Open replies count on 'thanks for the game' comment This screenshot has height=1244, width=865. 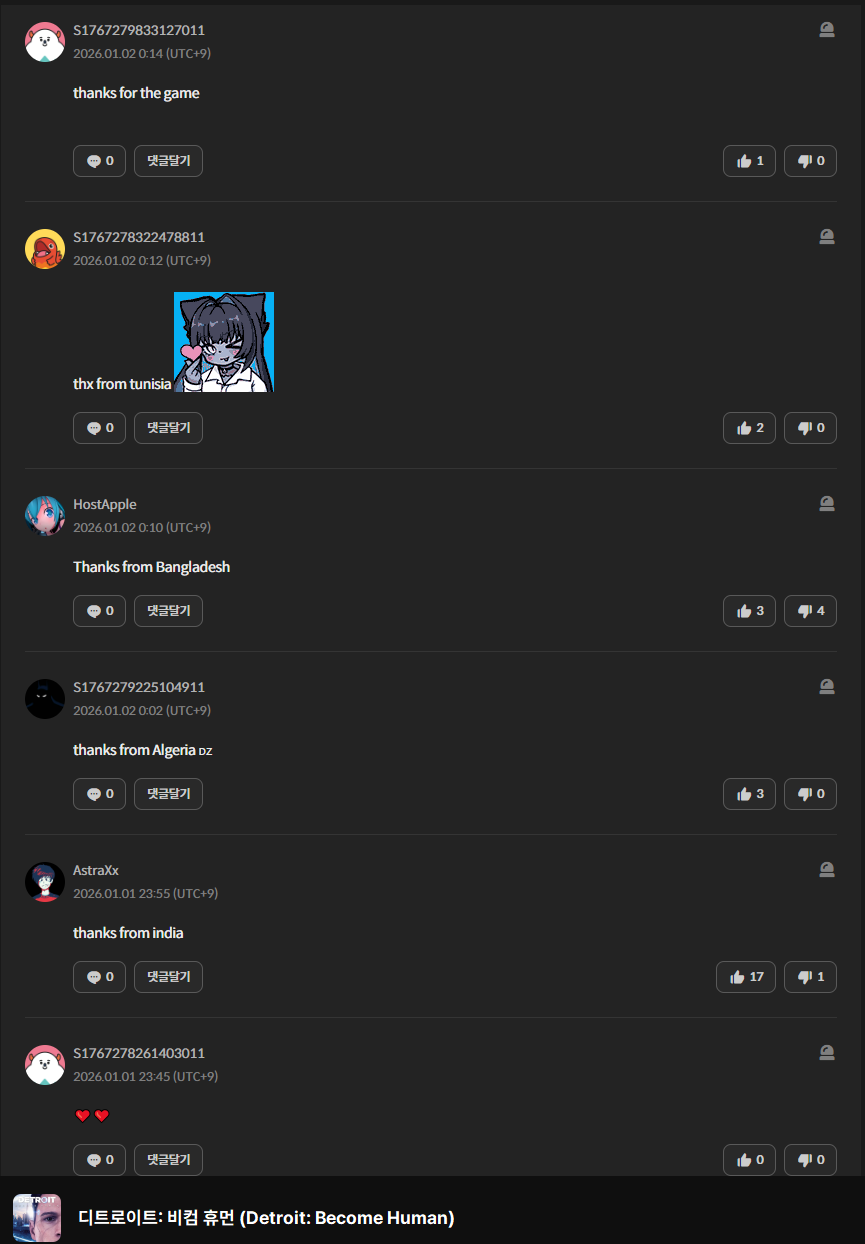tap(99, 161)
